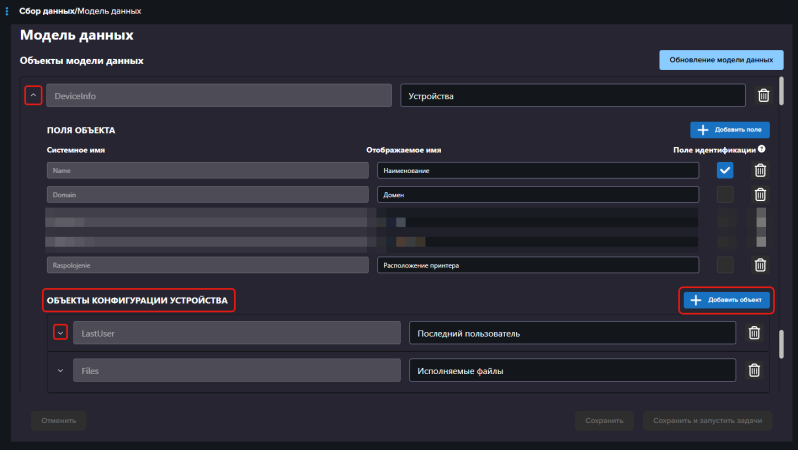Image resolution: width=798 pixels, height=450 pixels.
Task: Uncheck identification checkbox for Name field
Action: pos(725,171)
